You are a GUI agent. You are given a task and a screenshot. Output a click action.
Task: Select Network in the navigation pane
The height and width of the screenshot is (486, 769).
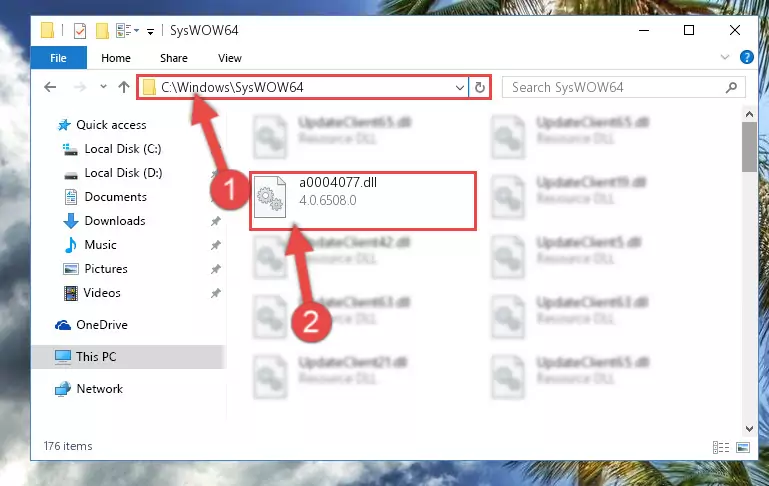tap(100, 388)
